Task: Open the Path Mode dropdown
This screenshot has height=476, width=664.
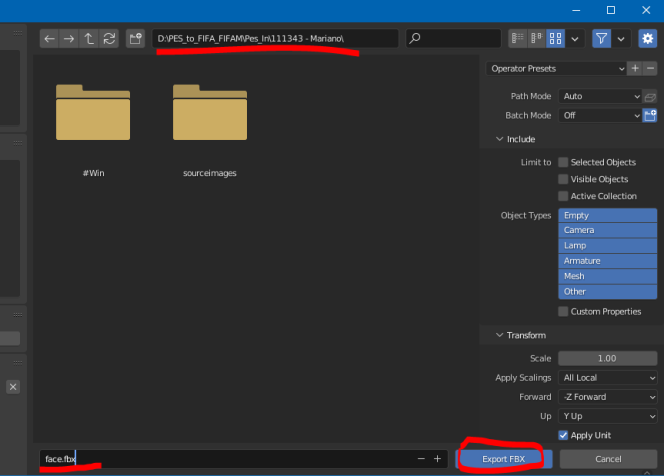Action: pos(600,96)
